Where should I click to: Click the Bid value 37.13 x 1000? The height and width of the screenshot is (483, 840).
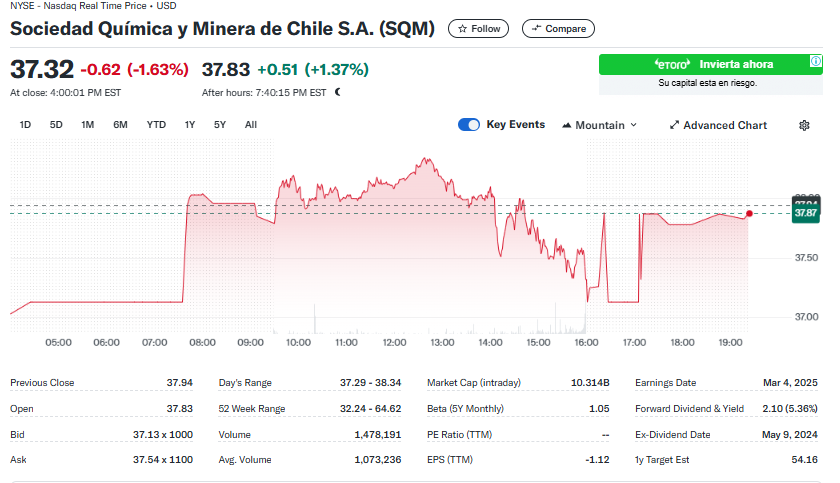[163, 434]
